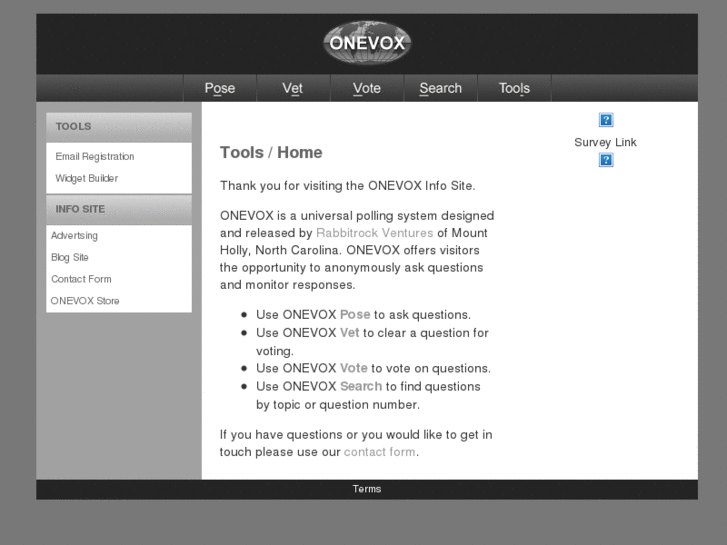Click the question mark icon above Survey Link
This screenshot has width=727, height=545.
606,120
